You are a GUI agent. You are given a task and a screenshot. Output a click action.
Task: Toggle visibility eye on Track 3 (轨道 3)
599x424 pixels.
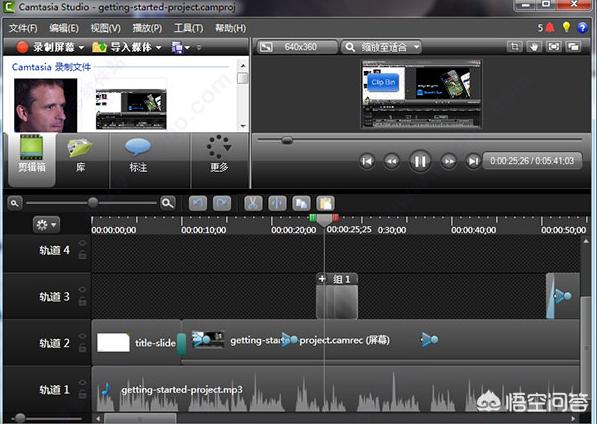pyautogui.click(x=82, y=290)
